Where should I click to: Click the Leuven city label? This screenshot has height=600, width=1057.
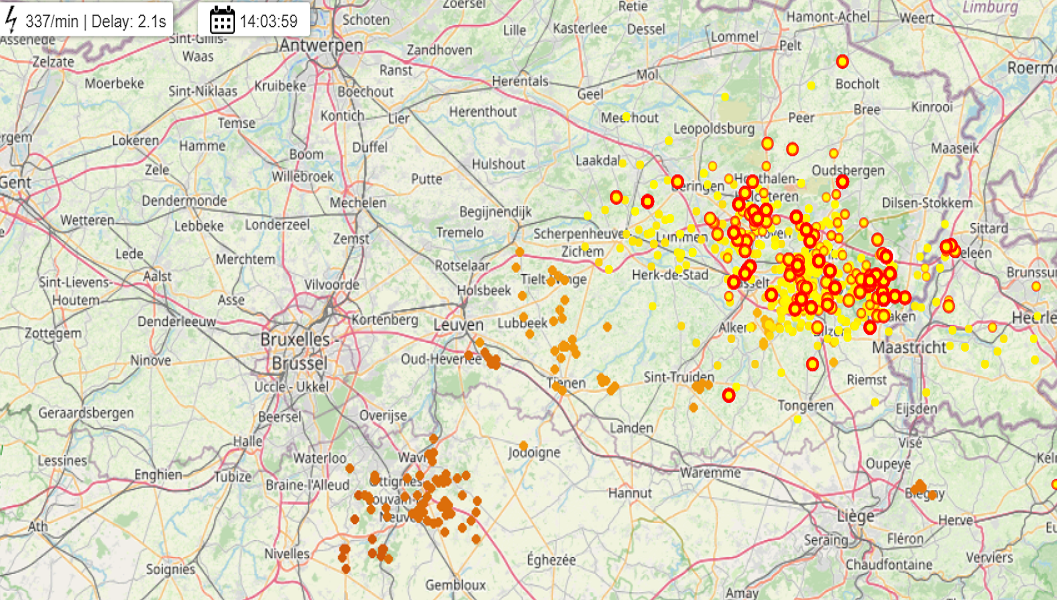click(x=458, y=325)
